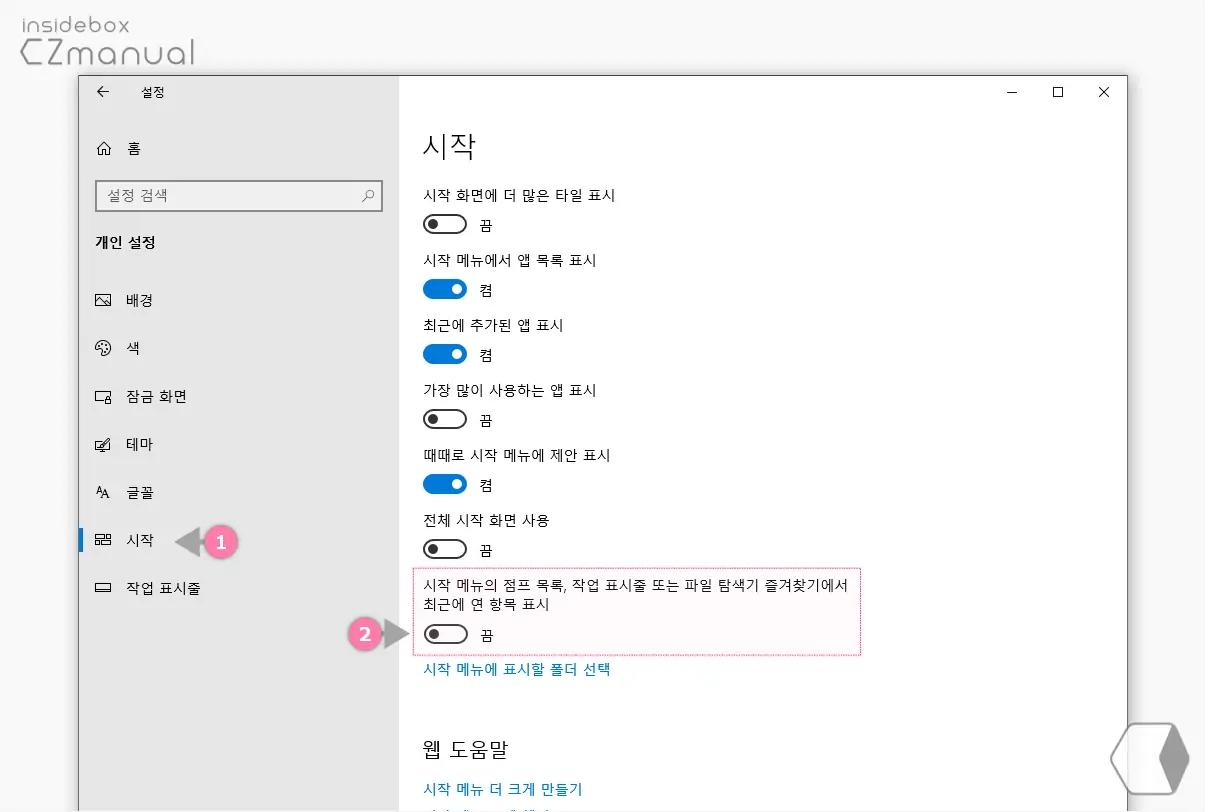The image size is (1205, 812).
Task: Click the search magnifier in settings search box
Action: click(x=370, y=195)
